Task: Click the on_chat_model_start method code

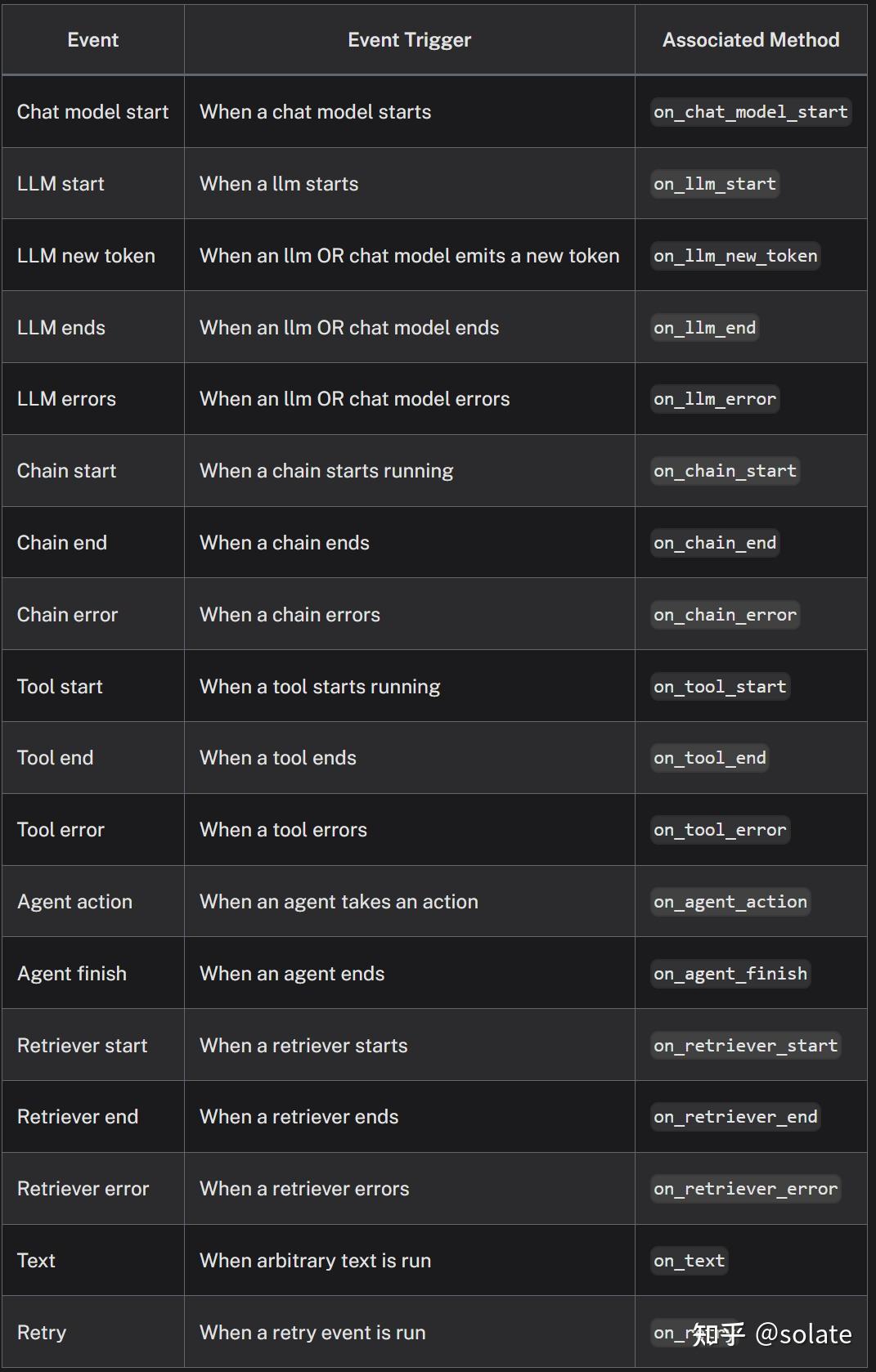Action: pos(751,112)
